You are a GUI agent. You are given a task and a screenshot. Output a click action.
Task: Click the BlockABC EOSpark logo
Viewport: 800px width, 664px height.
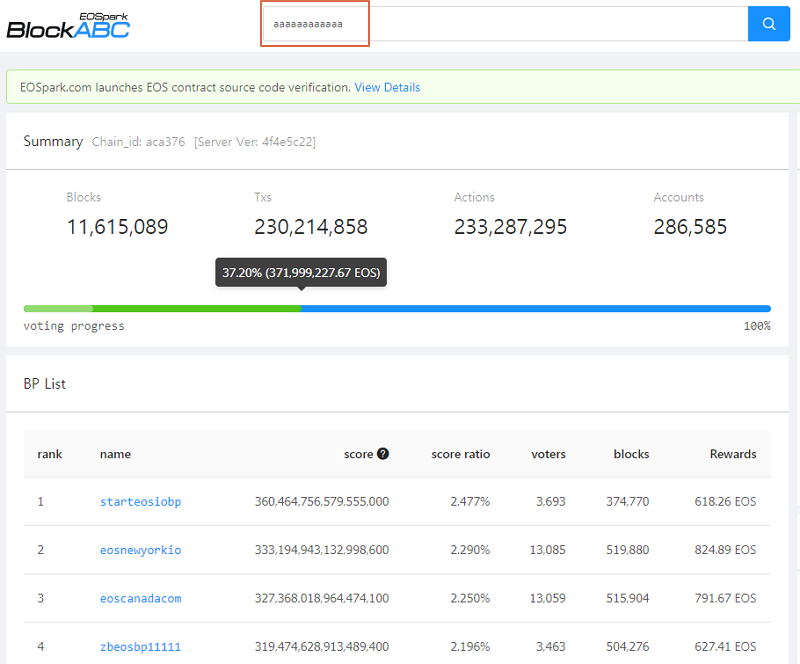[68, 24]
